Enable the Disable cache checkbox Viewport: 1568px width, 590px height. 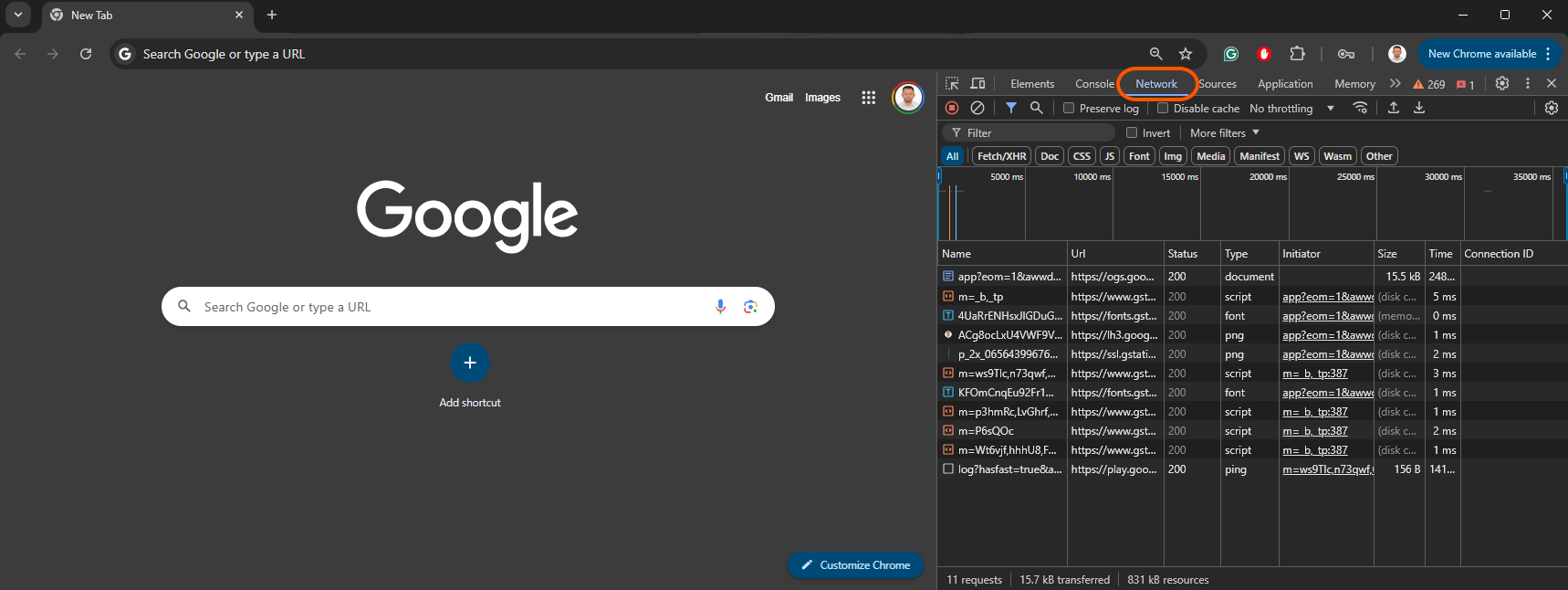[1163, 108]
